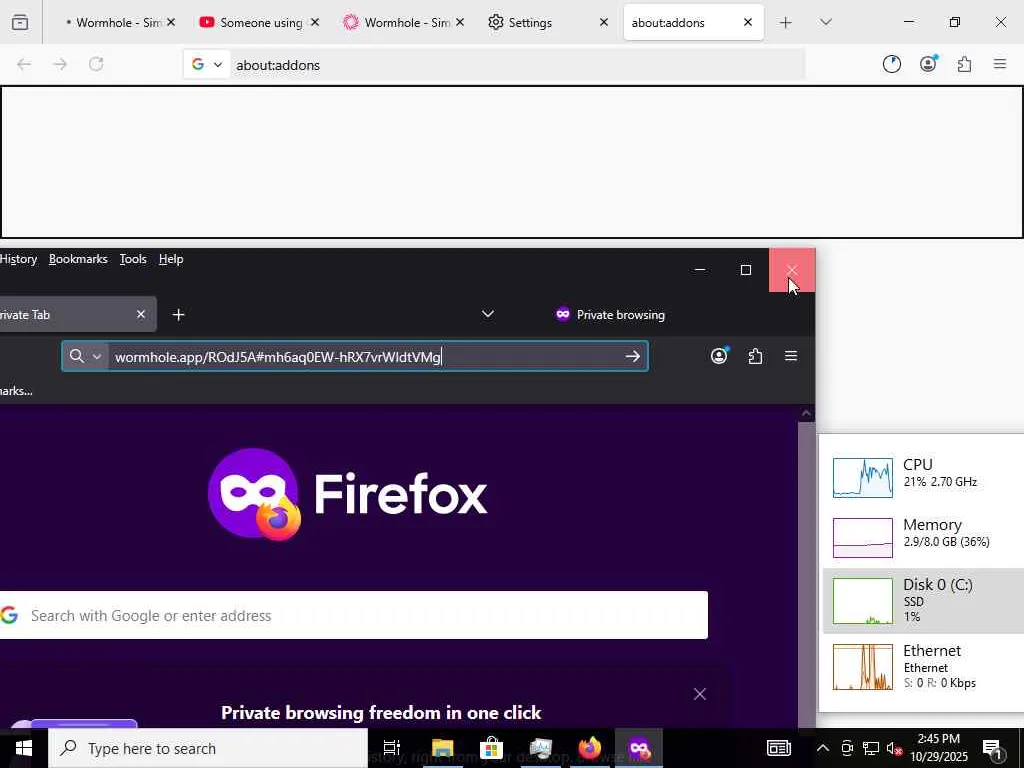Open the Windows Start menu
The height and width of the screenshot is (768, 1024).
coord(24,748)
